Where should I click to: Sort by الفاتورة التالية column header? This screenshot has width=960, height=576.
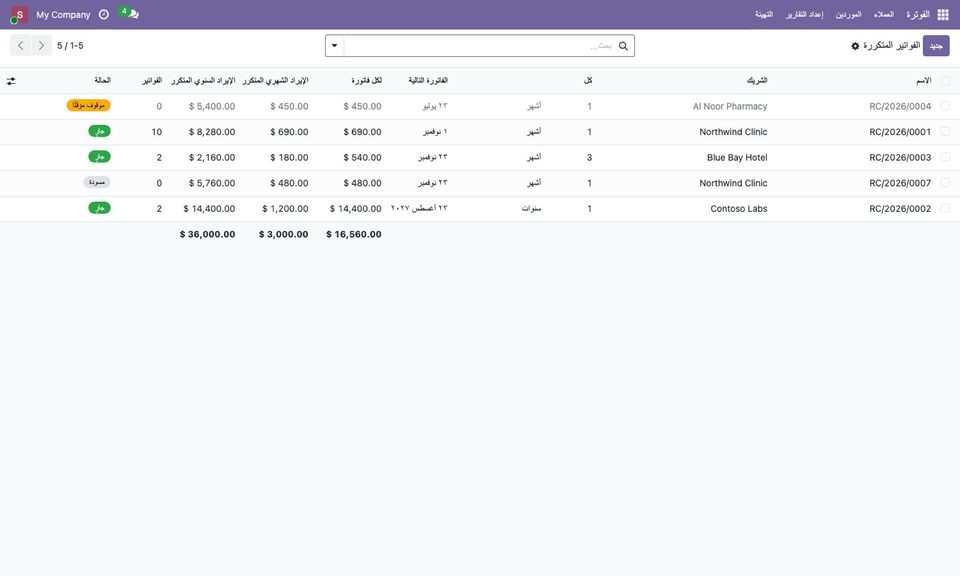click(428, 81)
